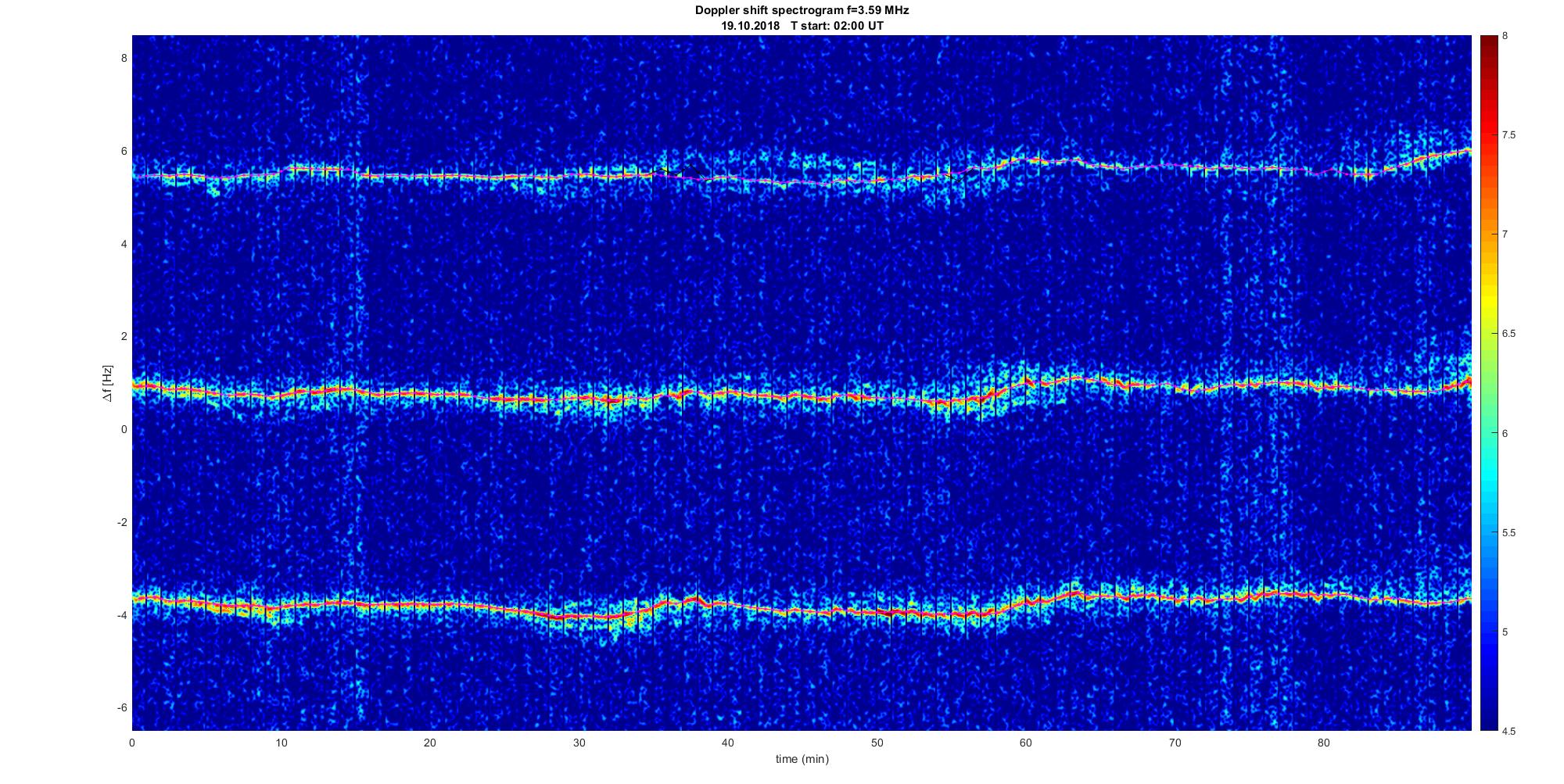This screenshot has width=1564, height=784.
Task: Click the colorbar tick label "6.5"
Action: pyautogui.click(x=1508, y=334)
